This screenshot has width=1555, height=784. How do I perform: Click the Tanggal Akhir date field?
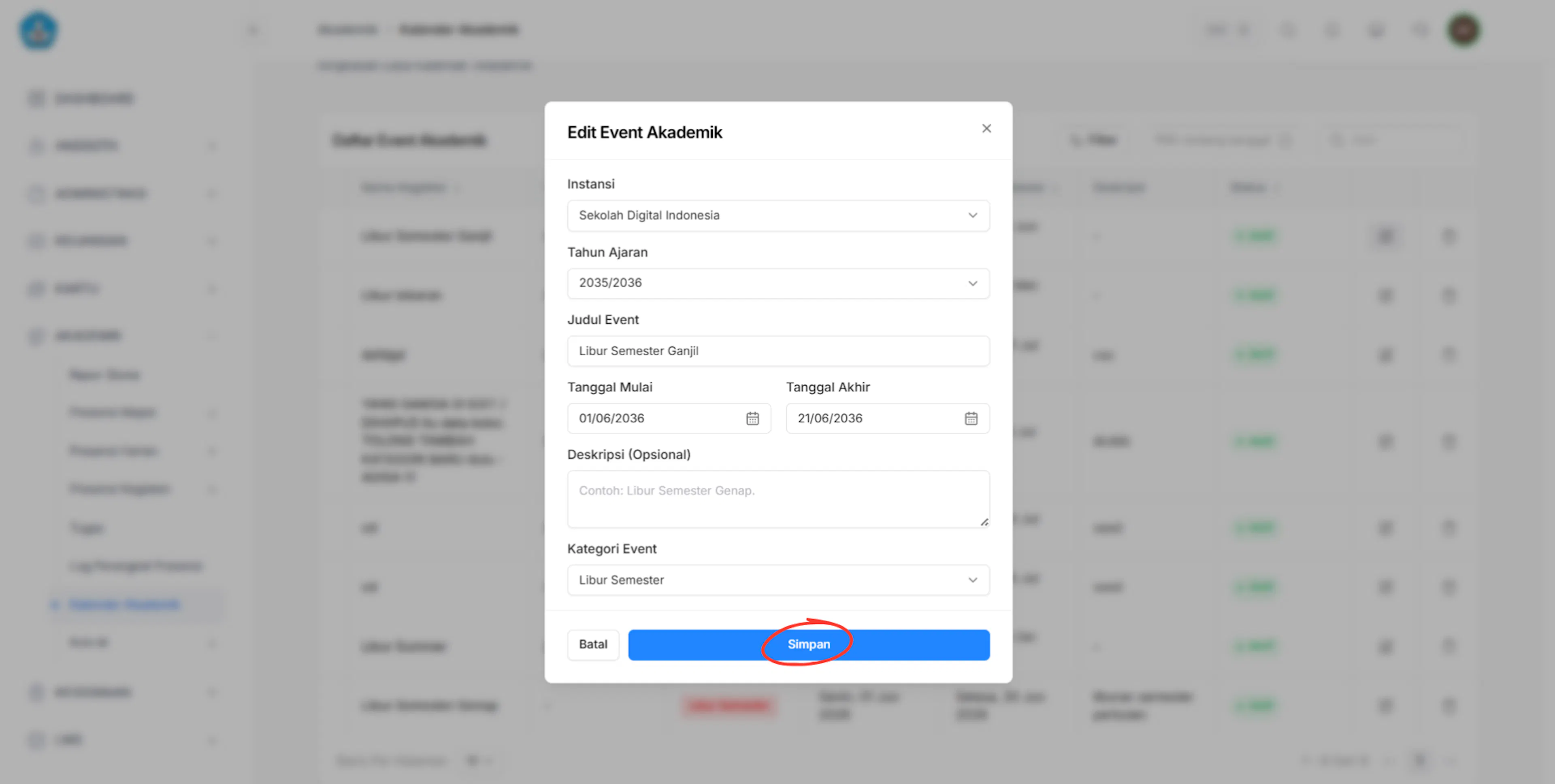887,418
